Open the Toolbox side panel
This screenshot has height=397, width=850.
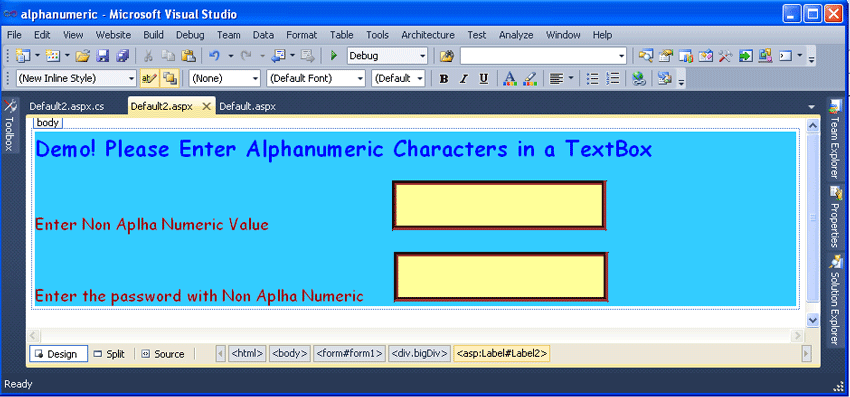click(9, 126)
